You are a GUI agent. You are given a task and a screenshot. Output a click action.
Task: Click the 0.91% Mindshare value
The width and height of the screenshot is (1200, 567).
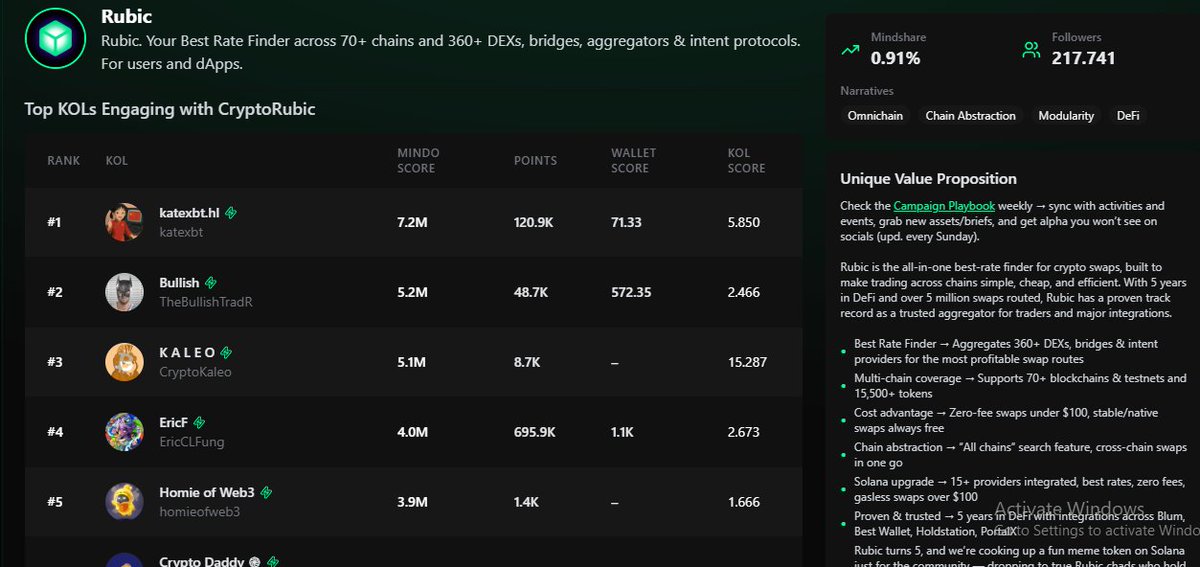(896, 58)
